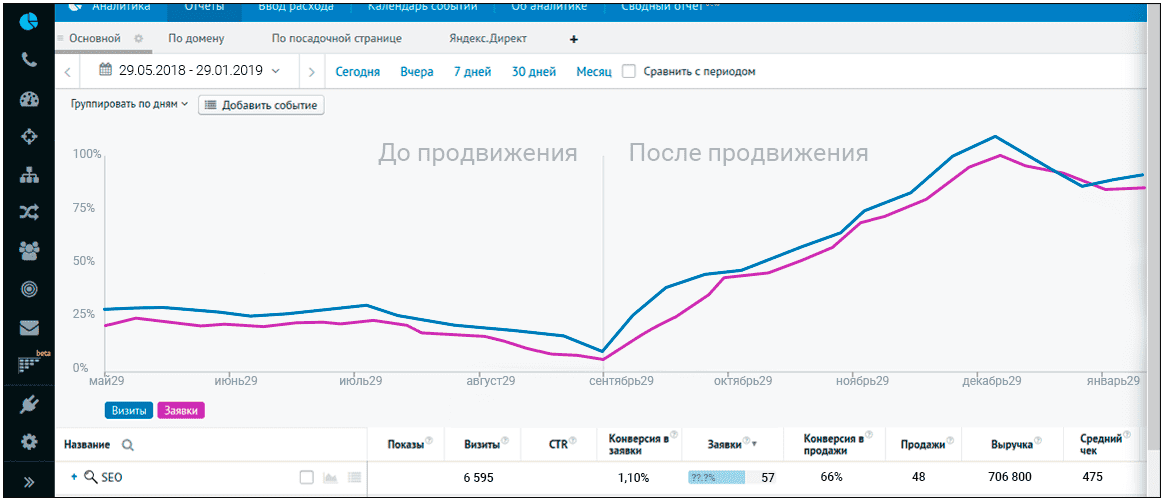The width and height of the screenshot is (1164, 501).
Task: Click the shuffle arrows icon in sidebar
Action: [x=28, y=213]
